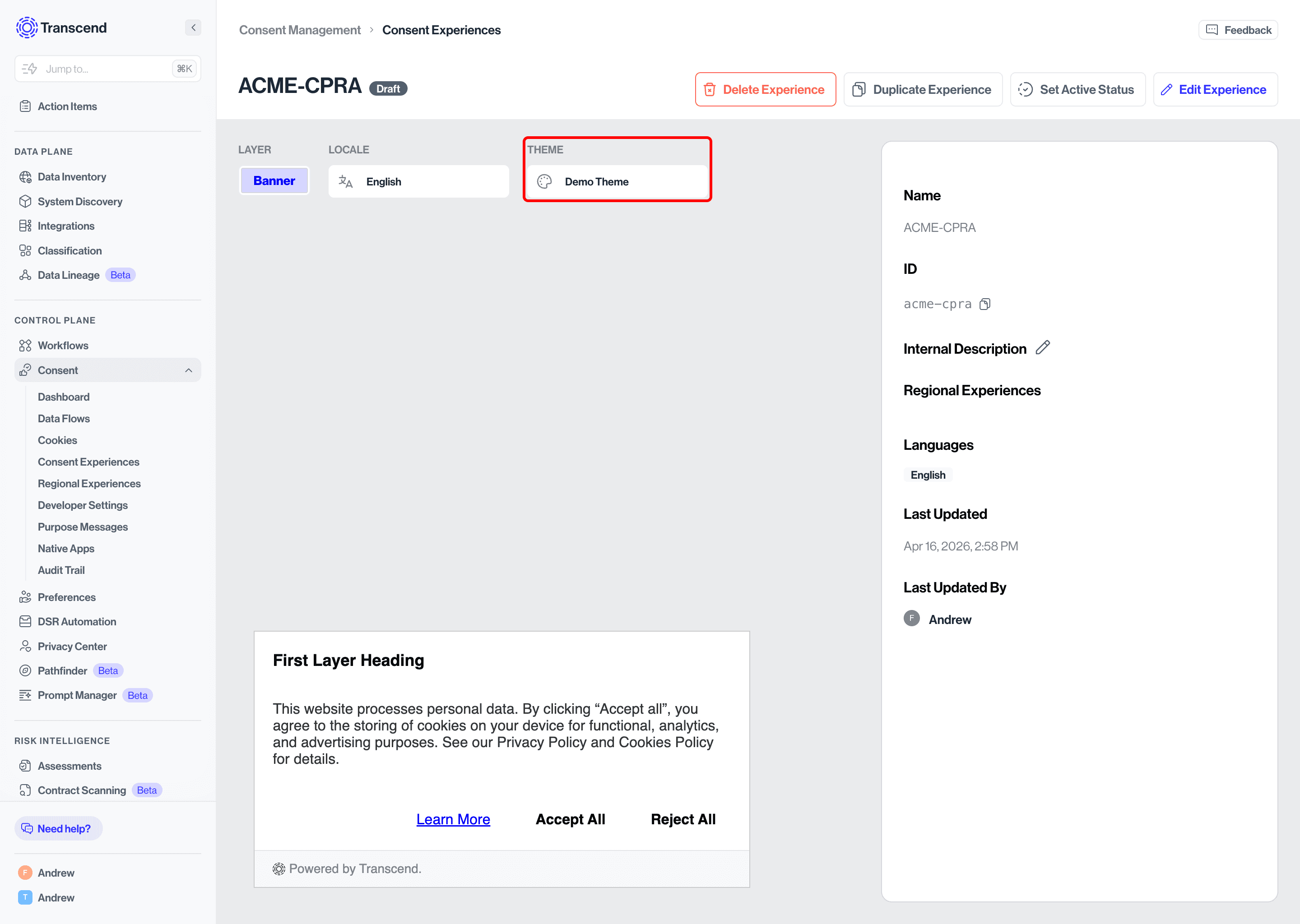The image size is (1300, 924).
Task: Collapse the sidebar with the chevron button
Action: 193,28
